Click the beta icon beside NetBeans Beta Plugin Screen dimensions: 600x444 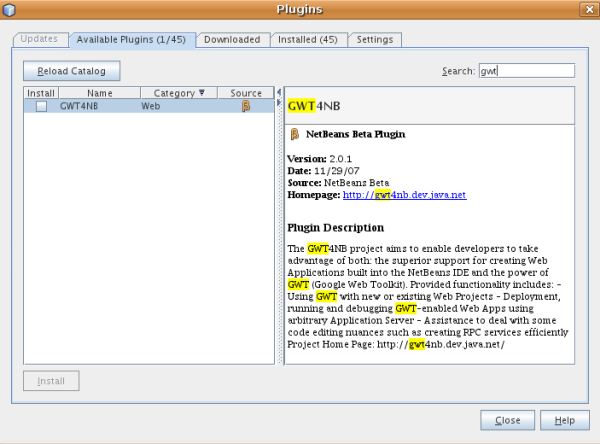(294, 134)
